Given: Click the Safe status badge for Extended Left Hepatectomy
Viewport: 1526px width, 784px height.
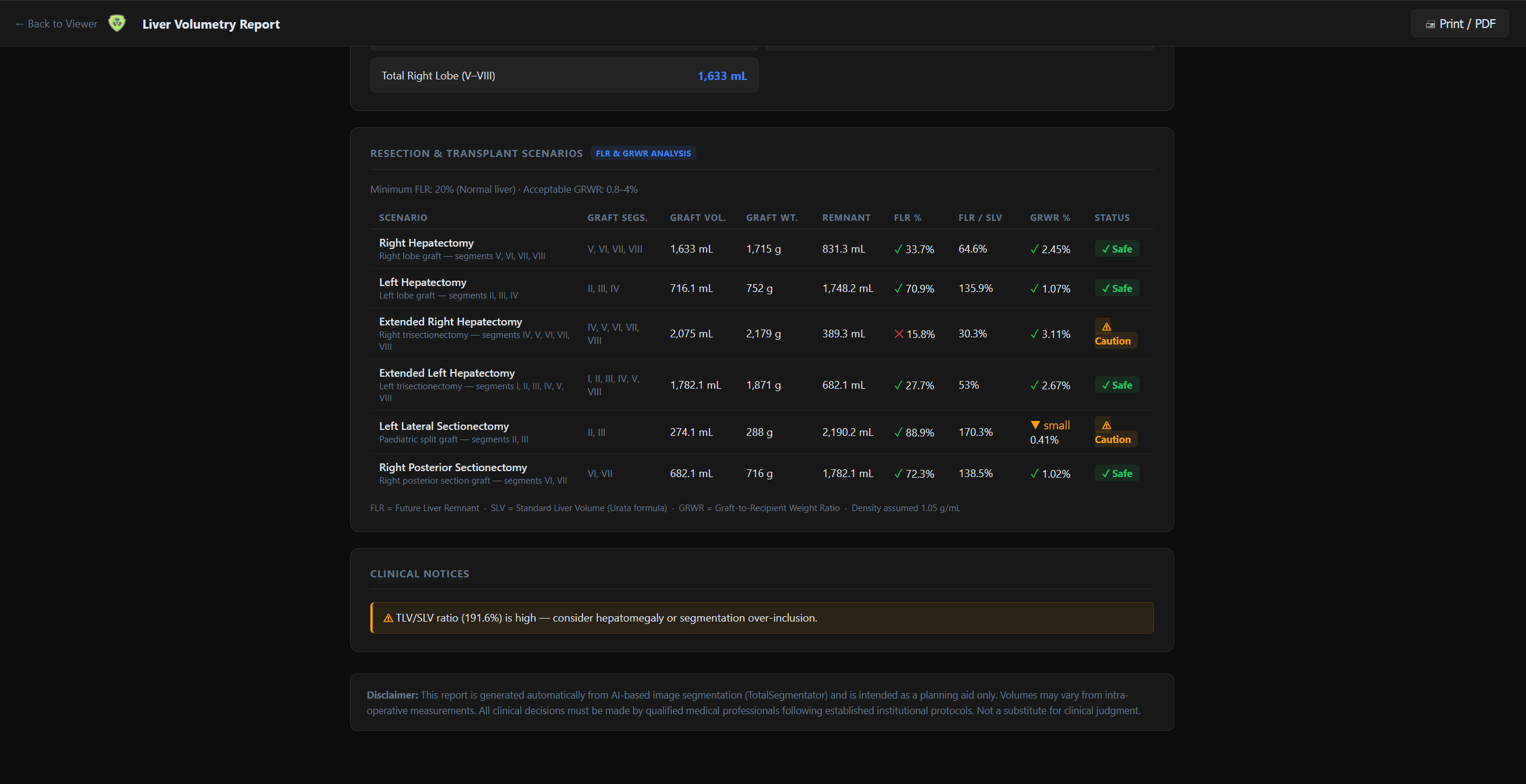Looking at the screenshot, I should [x=1116, y=385].
